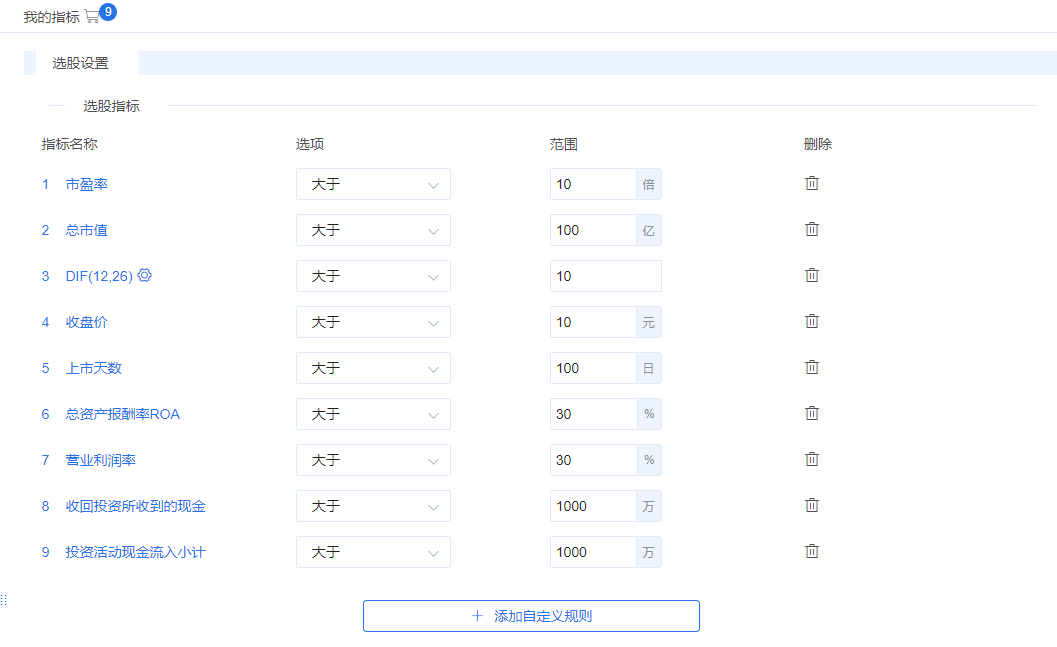Delete the 总资产报酬率ROA indicator via trash icon
Screen dimensions: 1057x647
[x=811, y=413]
